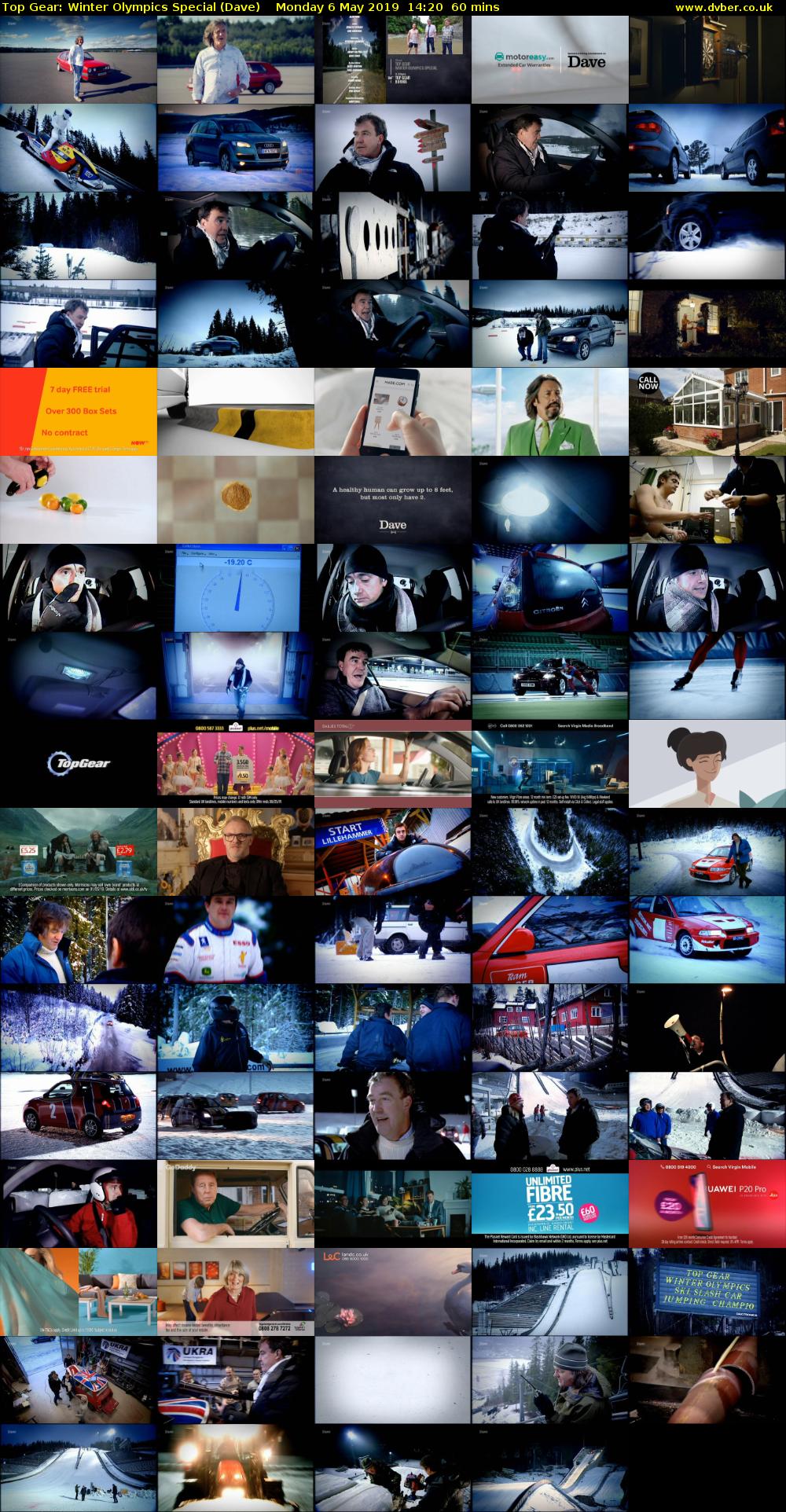786x1512 pixels.
Task: Select the L&C landc.co.uk advert thumbnail
Action: (x=392, y=1292)
